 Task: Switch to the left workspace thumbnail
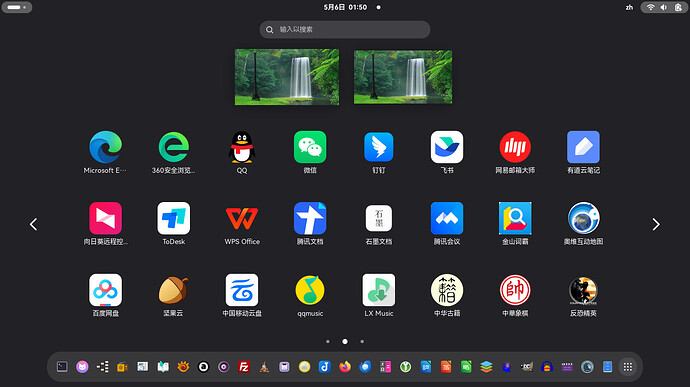(x=287, y=77)
